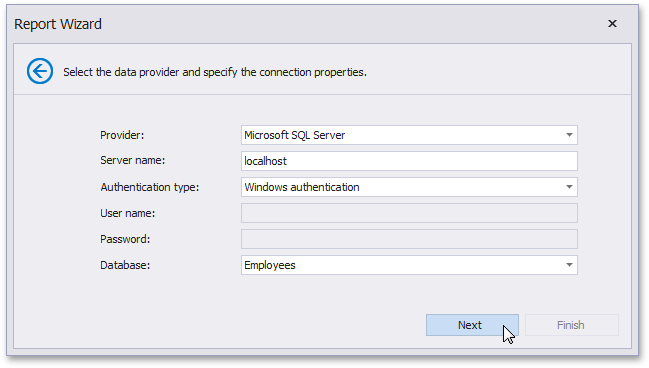Click the Report Wizard title text

coord(58,24)
